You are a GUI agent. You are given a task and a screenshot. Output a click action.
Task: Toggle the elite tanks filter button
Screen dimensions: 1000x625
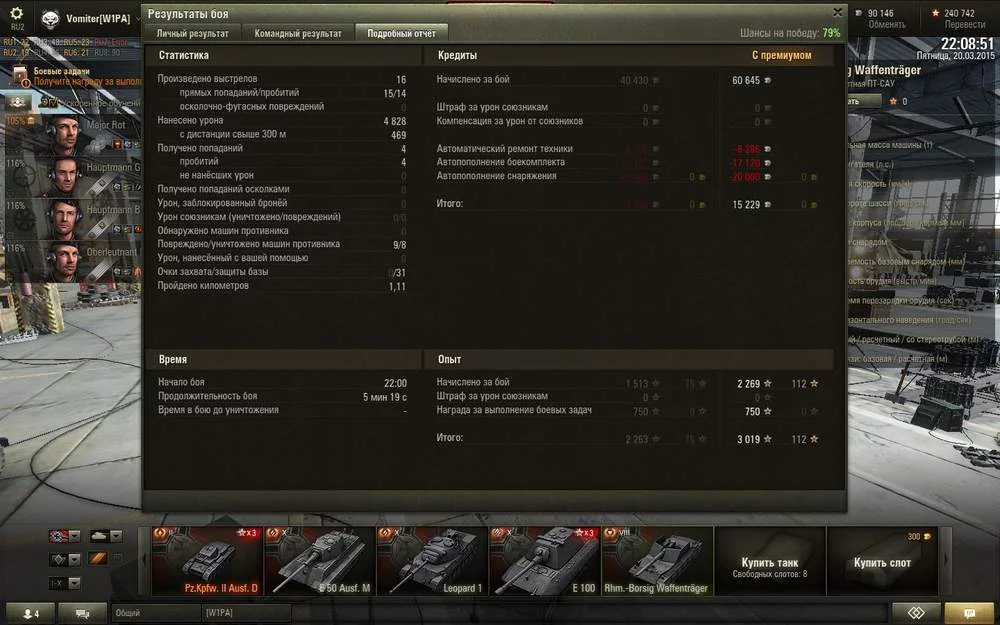(x=98, y=559)
